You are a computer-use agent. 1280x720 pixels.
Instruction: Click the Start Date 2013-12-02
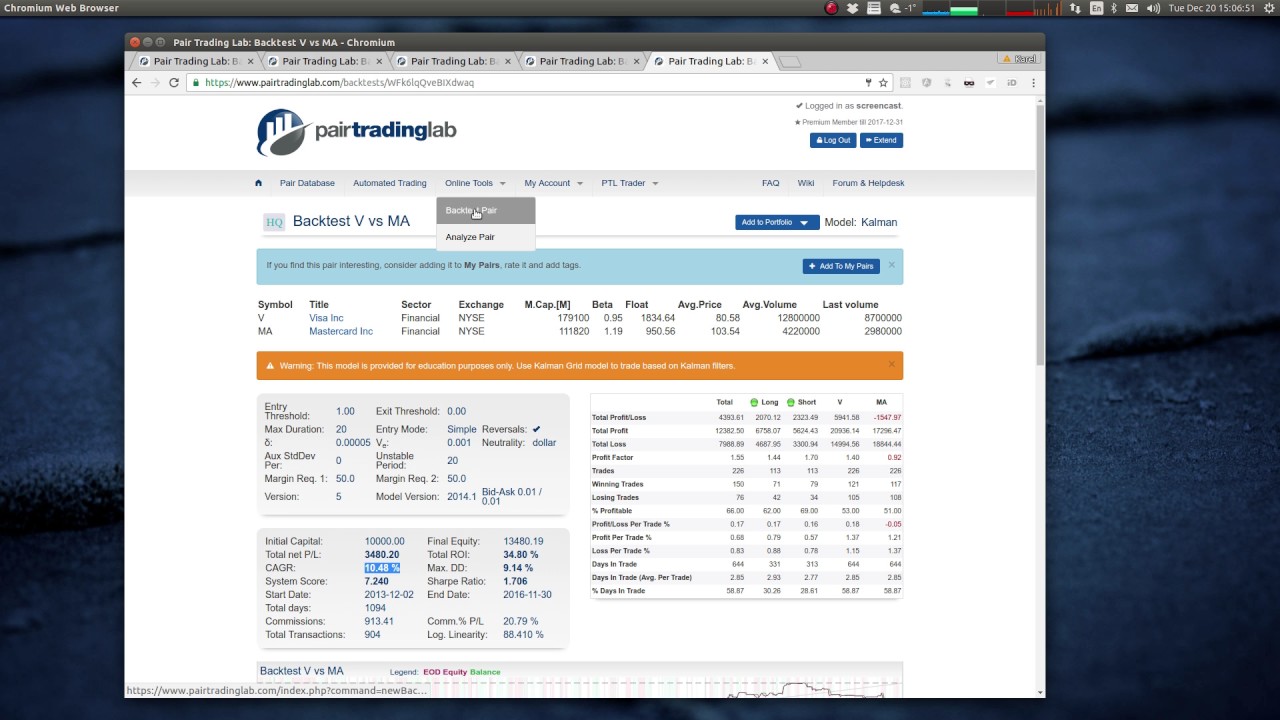[x=389, y=595]
